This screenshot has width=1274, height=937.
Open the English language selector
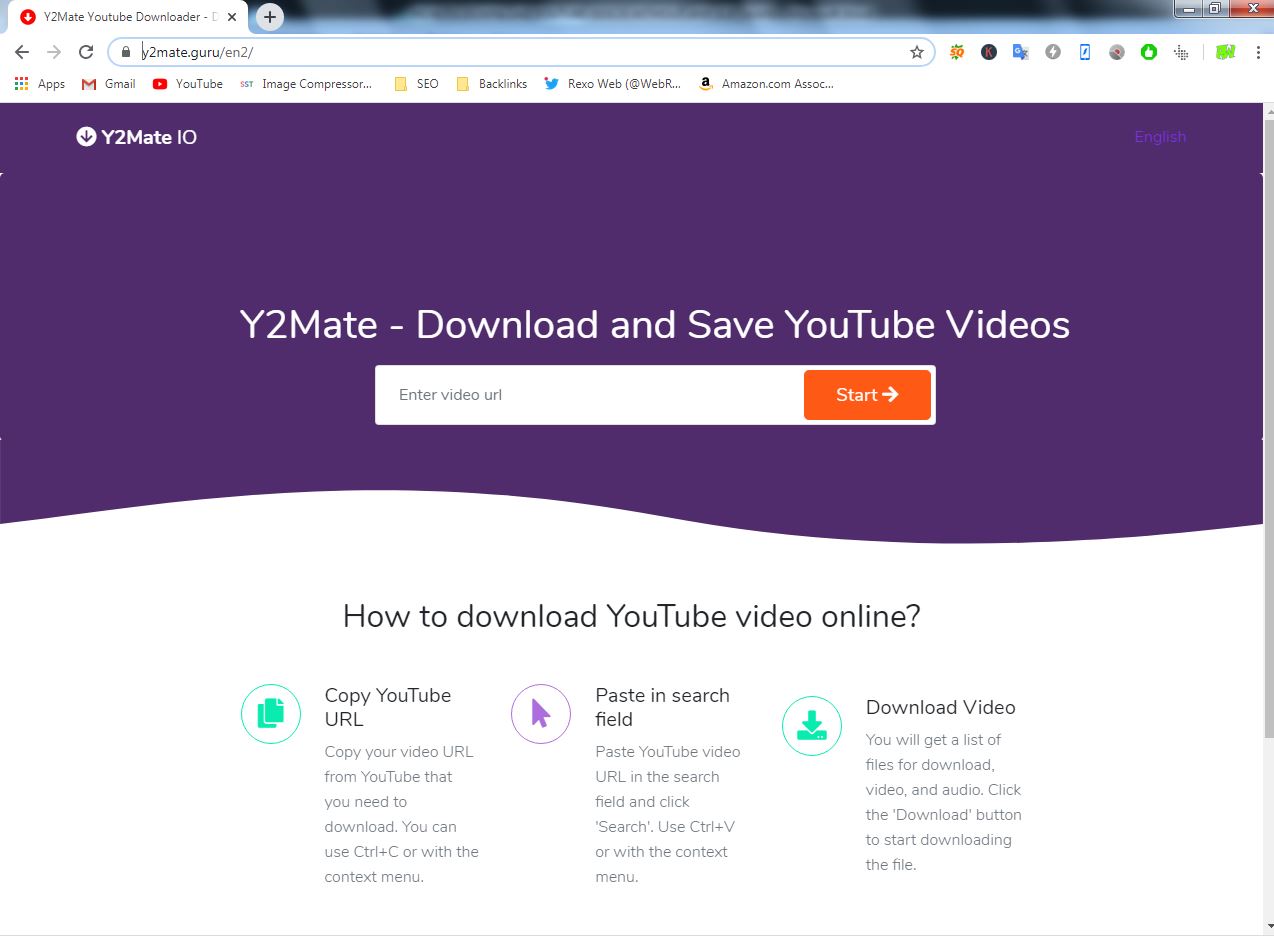pos(1160,137)
